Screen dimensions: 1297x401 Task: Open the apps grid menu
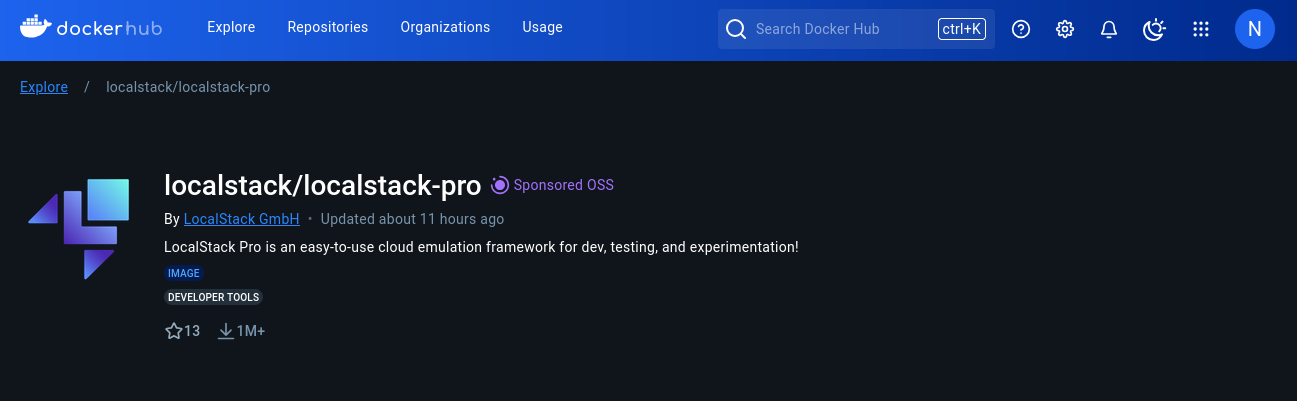tap(1201, 29)
